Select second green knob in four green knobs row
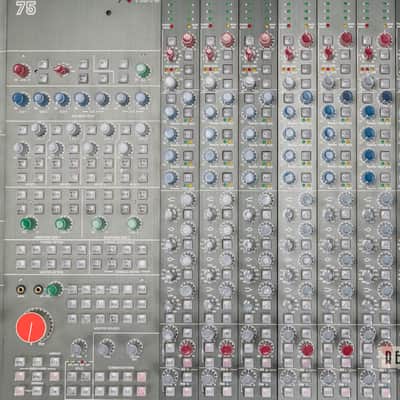The width and height of the screenshot is (400, 400). (x=63, y=223)
